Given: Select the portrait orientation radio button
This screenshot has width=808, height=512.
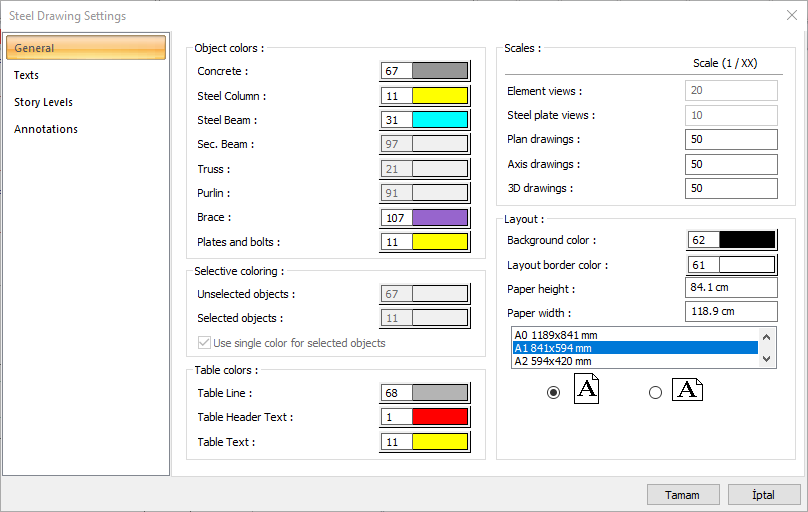Looking at the screenshot, I should [553, 393].
